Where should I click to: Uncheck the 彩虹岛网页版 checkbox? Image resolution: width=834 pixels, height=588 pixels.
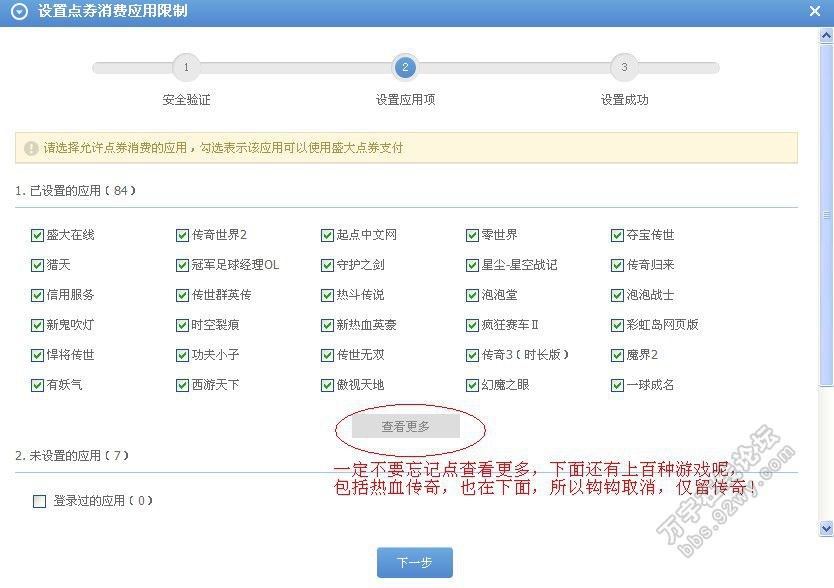pyautogui.click(x=617, y=325)
